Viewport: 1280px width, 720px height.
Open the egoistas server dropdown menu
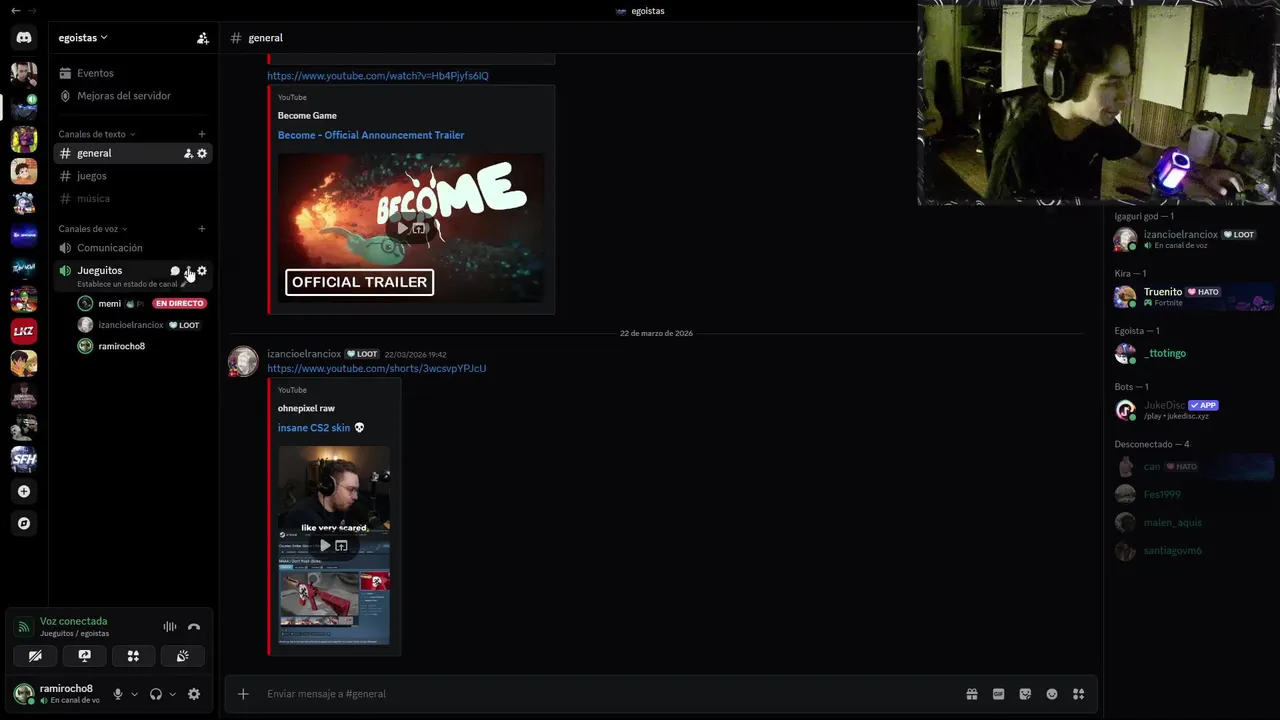(83, 38)
